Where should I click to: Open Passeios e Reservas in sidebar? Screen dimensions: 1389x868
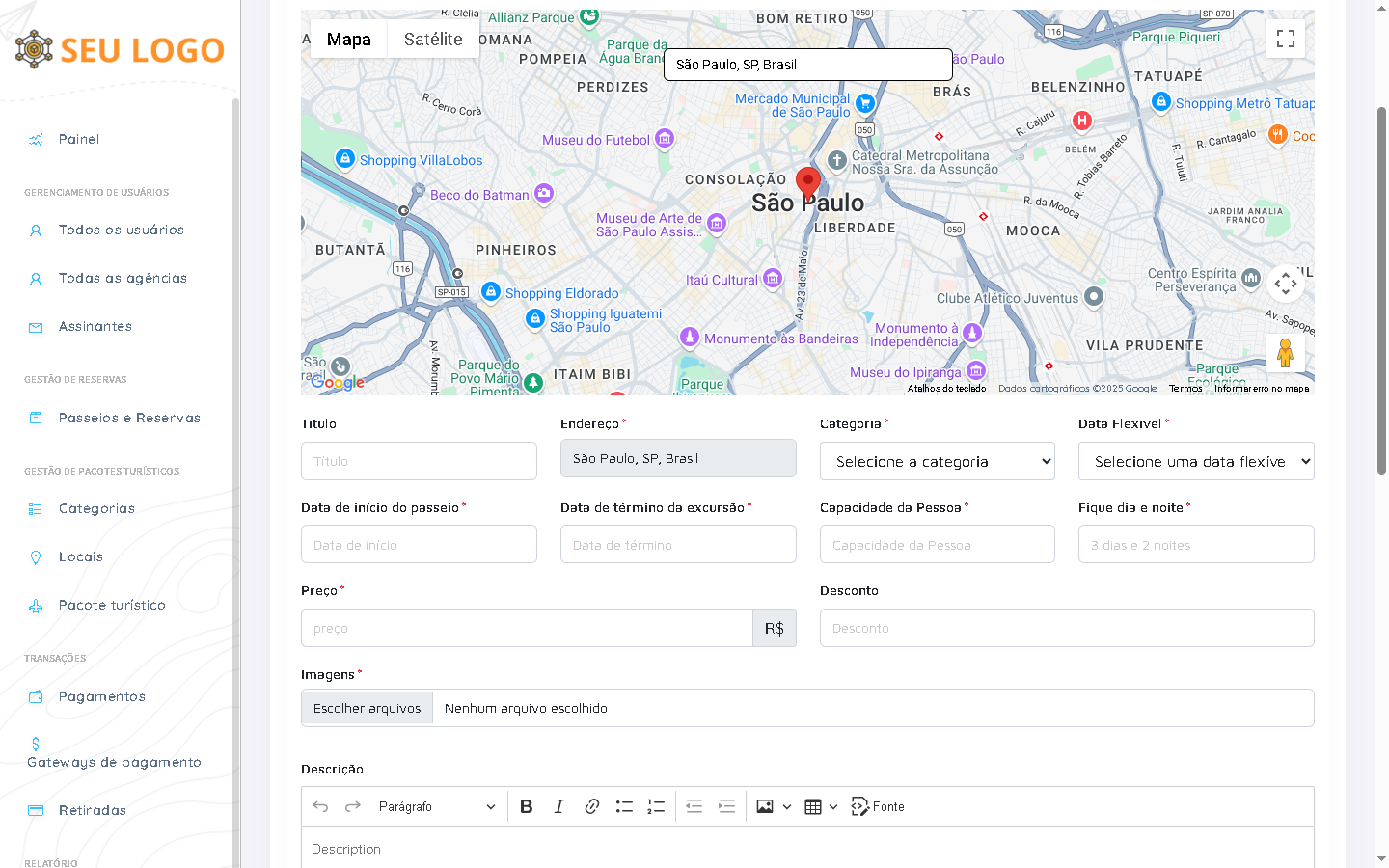(x=129, y=418)
